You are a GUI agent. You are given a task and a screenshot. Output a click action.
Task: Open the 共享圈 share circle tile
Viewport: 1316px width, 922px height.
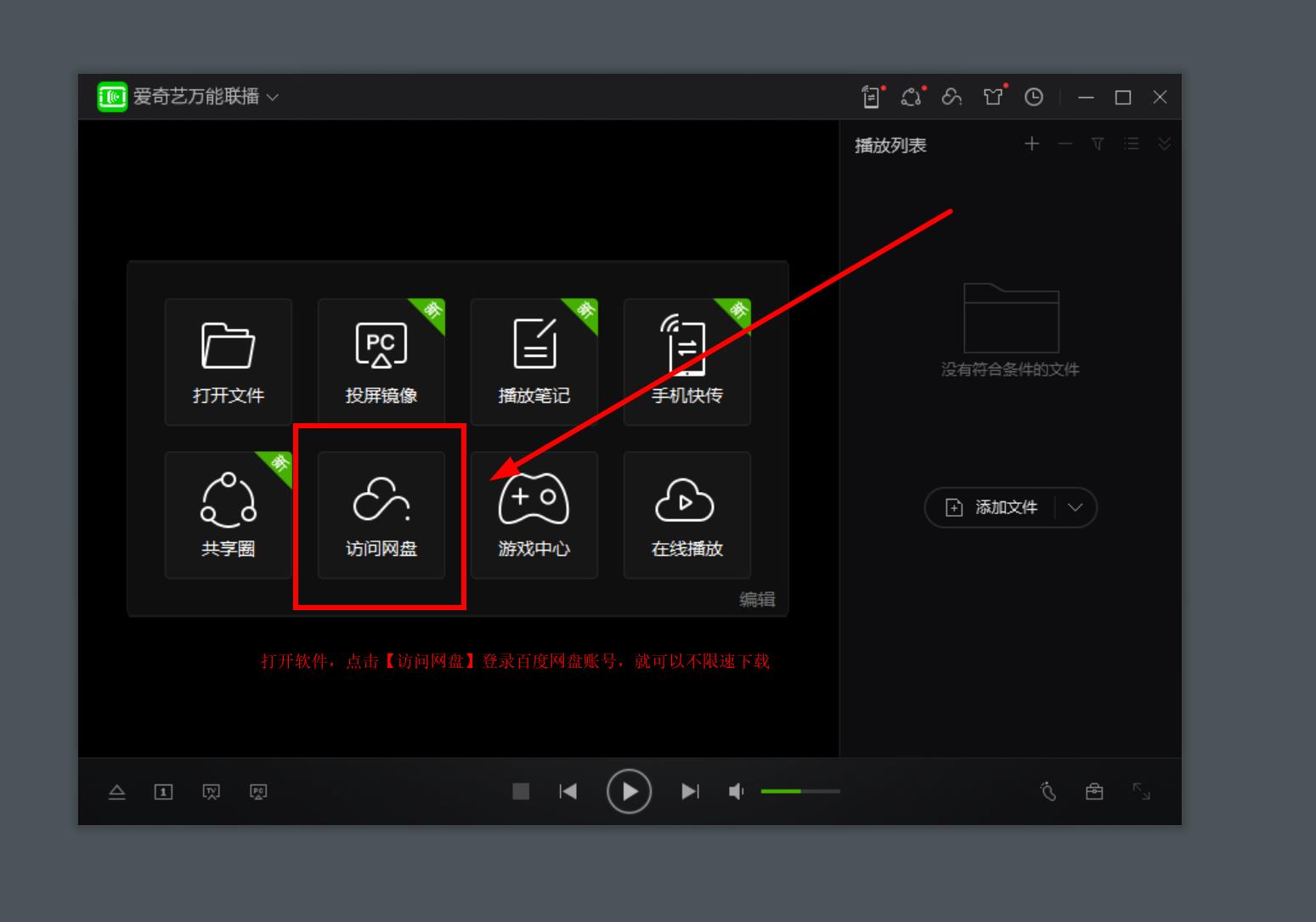coord(228,515)
